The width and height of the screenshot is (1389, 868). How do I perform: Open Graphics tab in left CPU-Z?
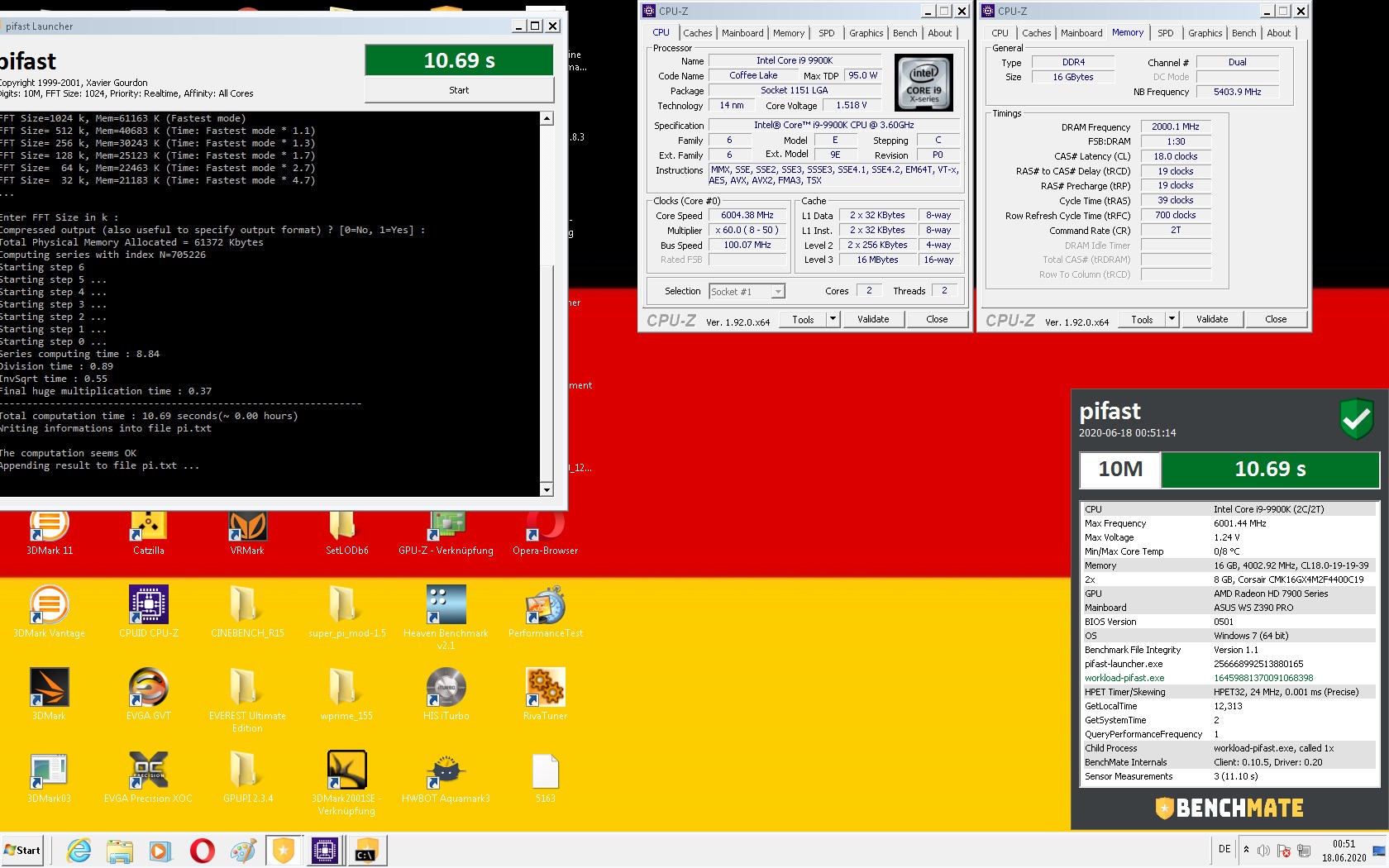866,33
